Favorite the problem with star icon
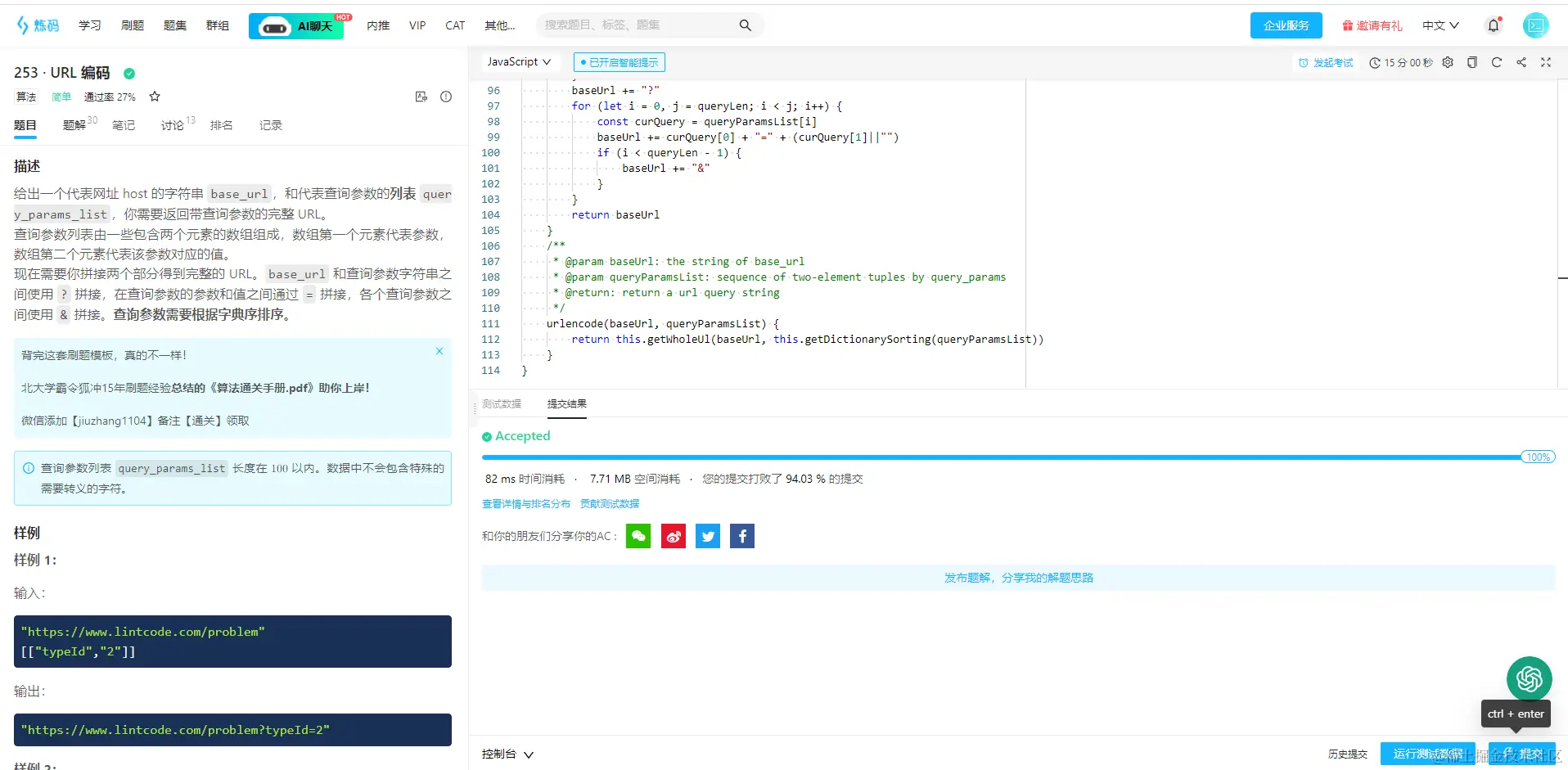The image size is (1568, 770). tap(155, 97)
